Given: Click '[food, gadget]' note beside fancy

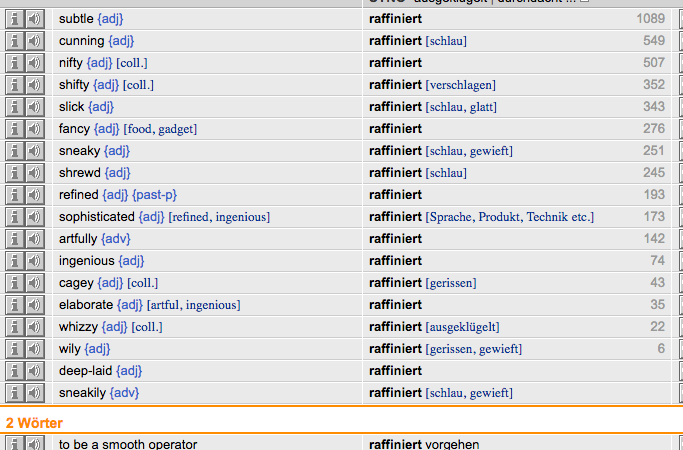Looking at the screenshot, I should 160,129.
